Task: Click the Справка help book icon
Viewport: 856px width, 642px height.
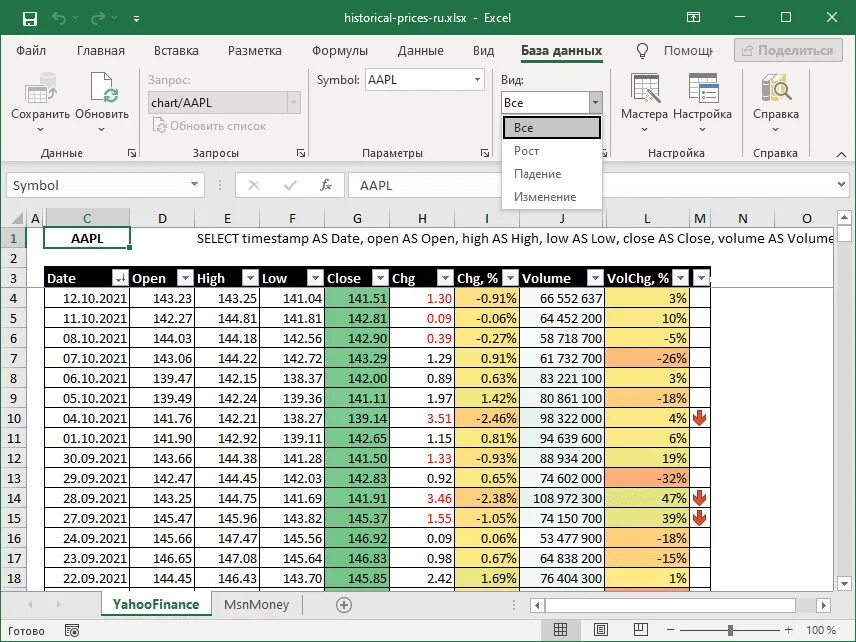Action: point(776,89)
